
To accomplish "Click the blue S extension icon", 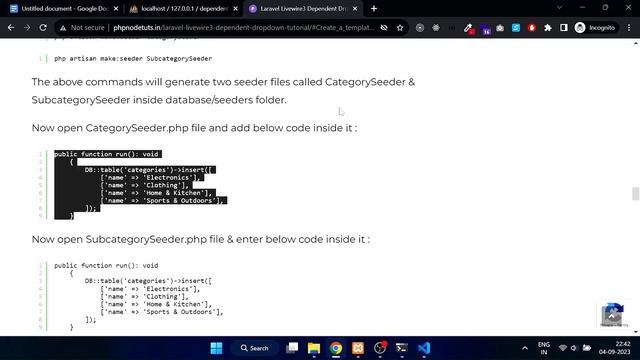I will point(516,28).
